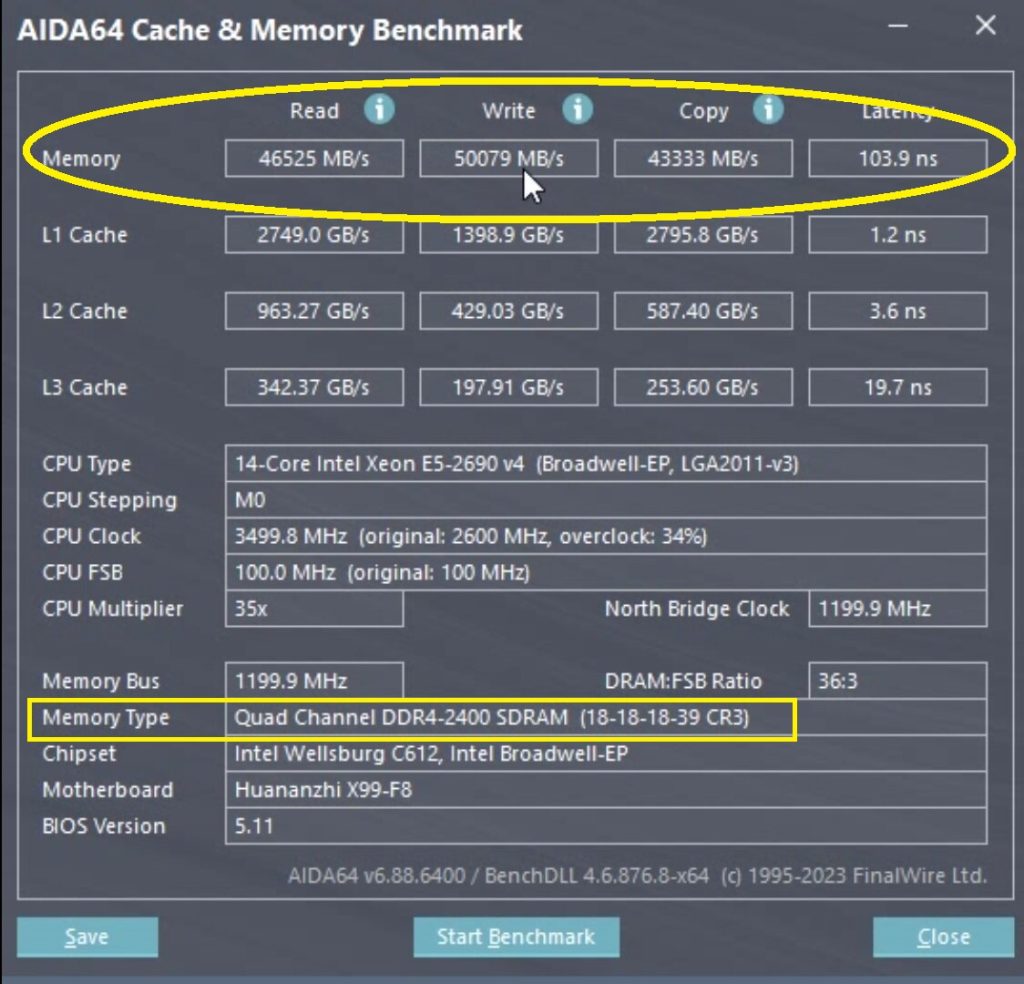1024x984 pixels.
Task: Click the window title AIDA64 Cache & Memory Benchmark
Action: [x=270, y=30]
